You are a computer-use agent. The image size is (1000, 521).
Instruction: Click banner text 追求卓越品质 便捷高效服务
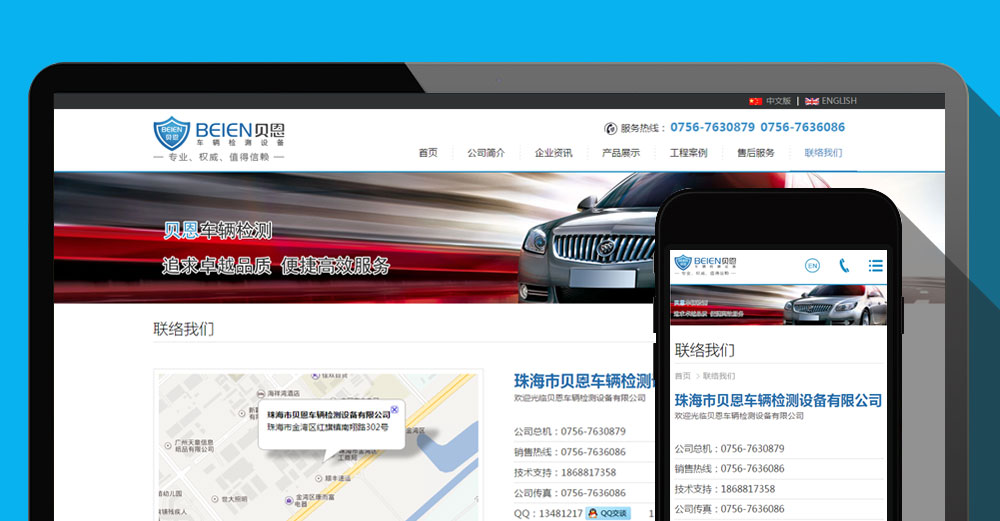point(276,265)
